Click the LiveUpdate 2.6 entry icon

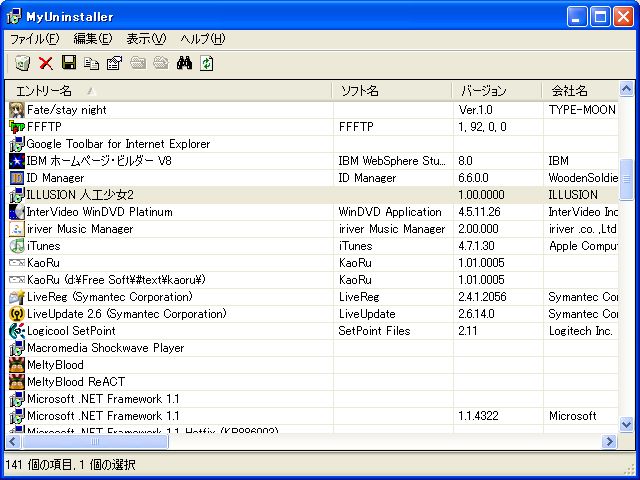[x=17, y=314]
